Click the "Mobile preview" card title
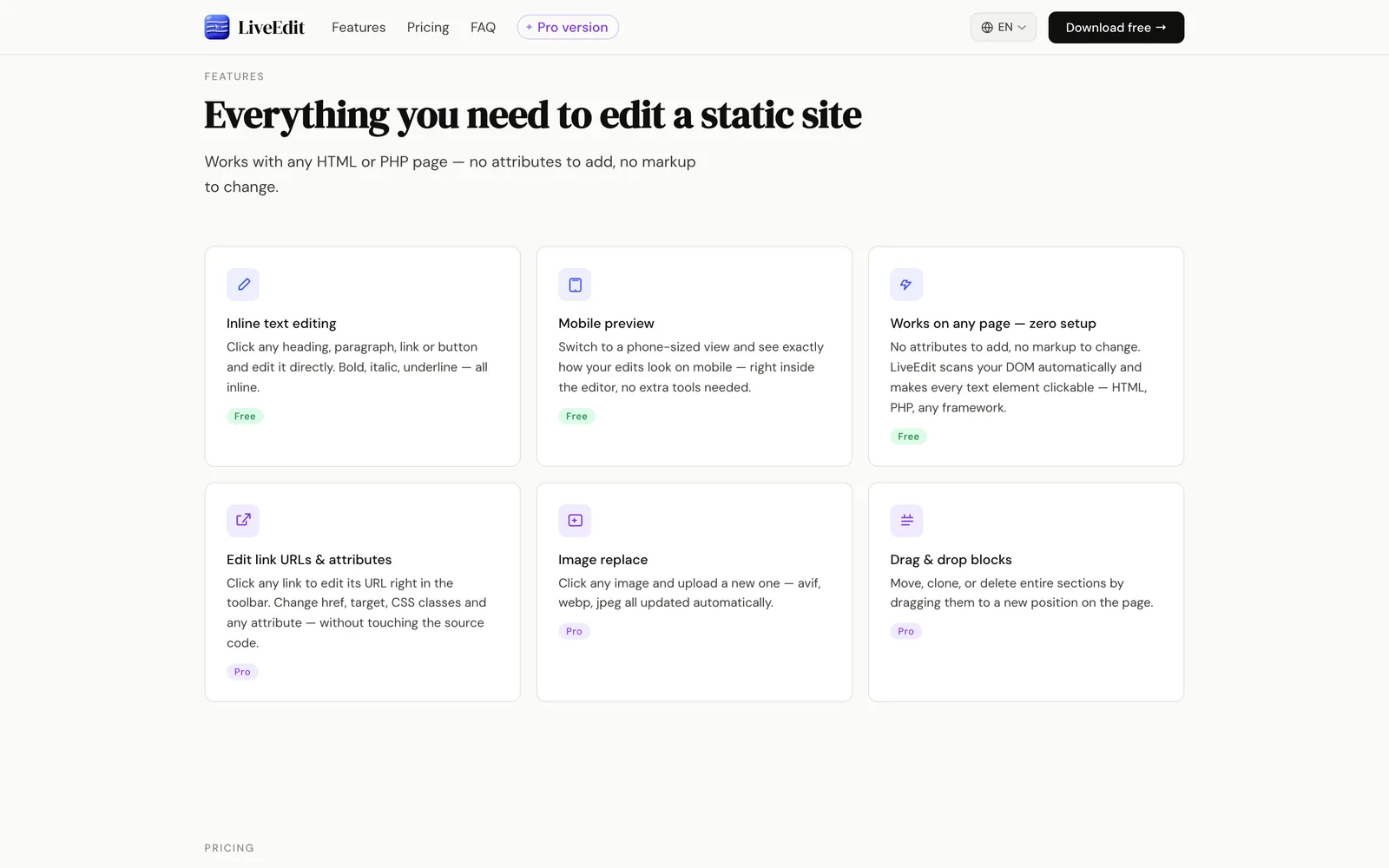 coord(606,323)
